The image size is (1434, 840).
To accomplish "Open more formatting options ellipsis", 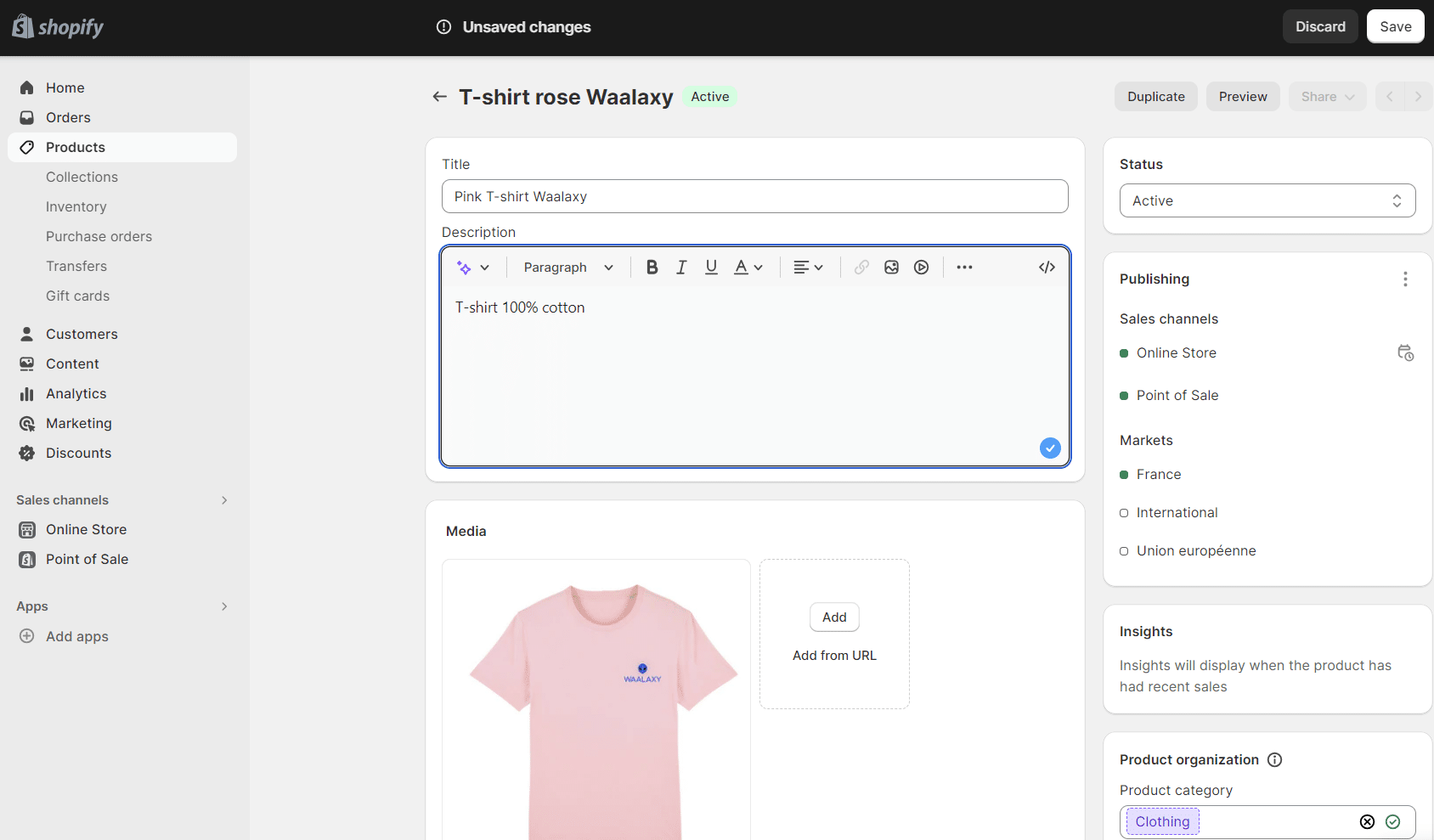I will [x=964, y=268].
